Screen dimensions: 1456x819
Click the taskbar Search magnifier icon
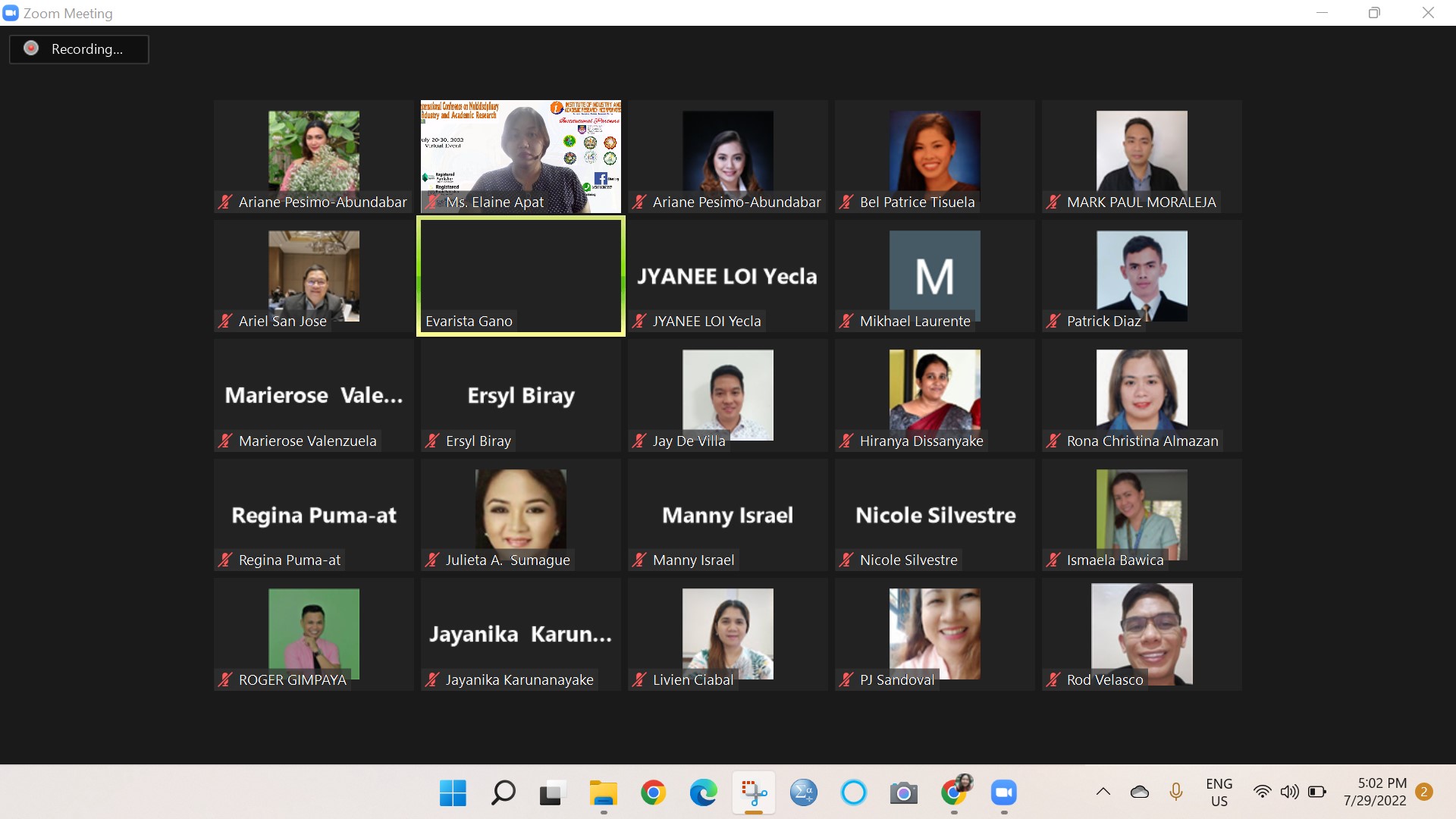point(503,793)
